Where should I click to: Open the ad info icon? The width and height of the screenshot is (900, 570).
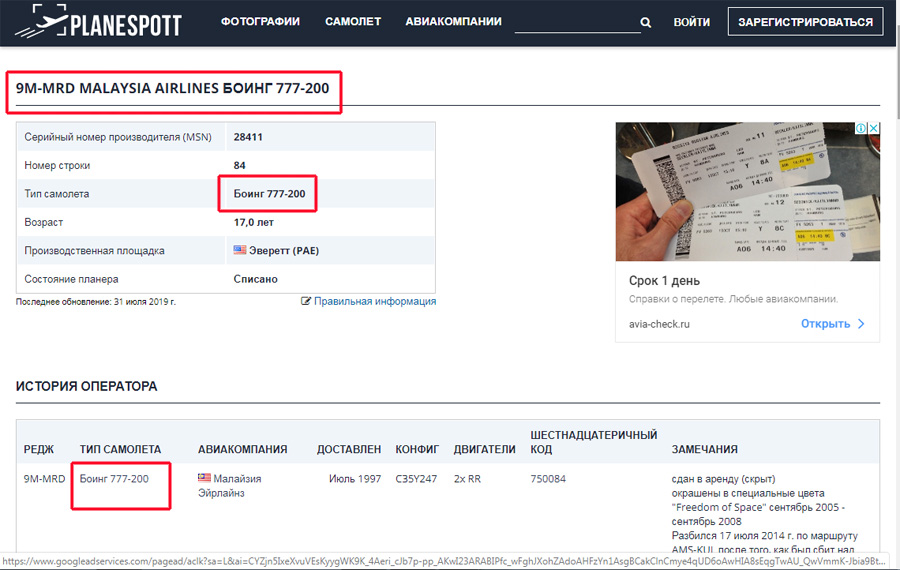(862, 128)
